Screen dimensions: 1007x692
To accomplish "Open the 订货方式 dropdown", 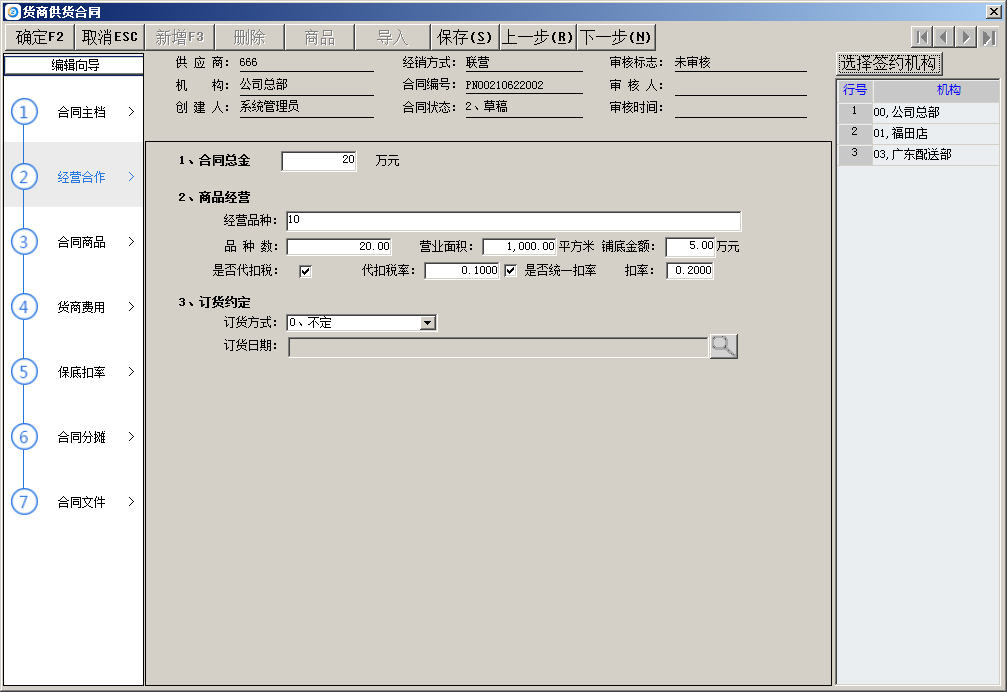I will tap(428, 323).
